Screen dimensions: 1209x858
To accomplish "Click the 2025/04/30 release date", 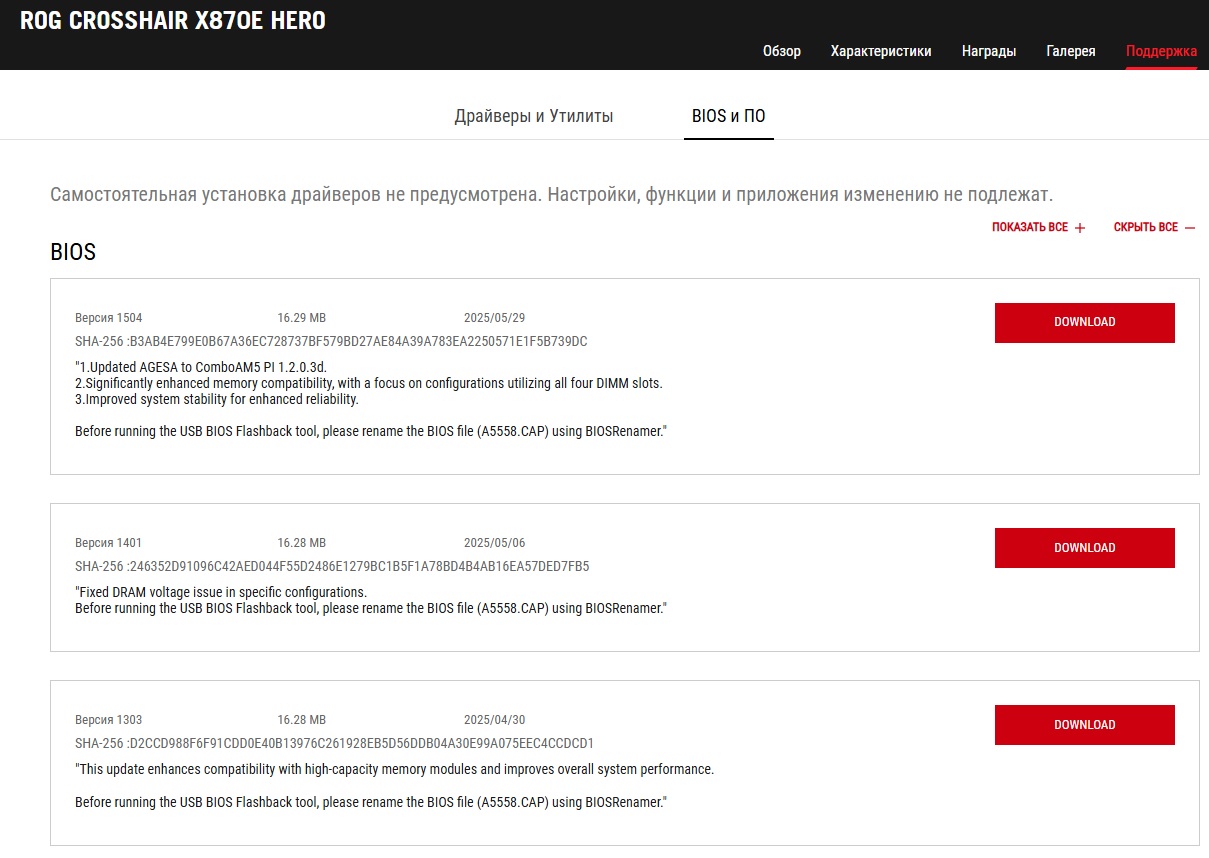I will 494,720.
